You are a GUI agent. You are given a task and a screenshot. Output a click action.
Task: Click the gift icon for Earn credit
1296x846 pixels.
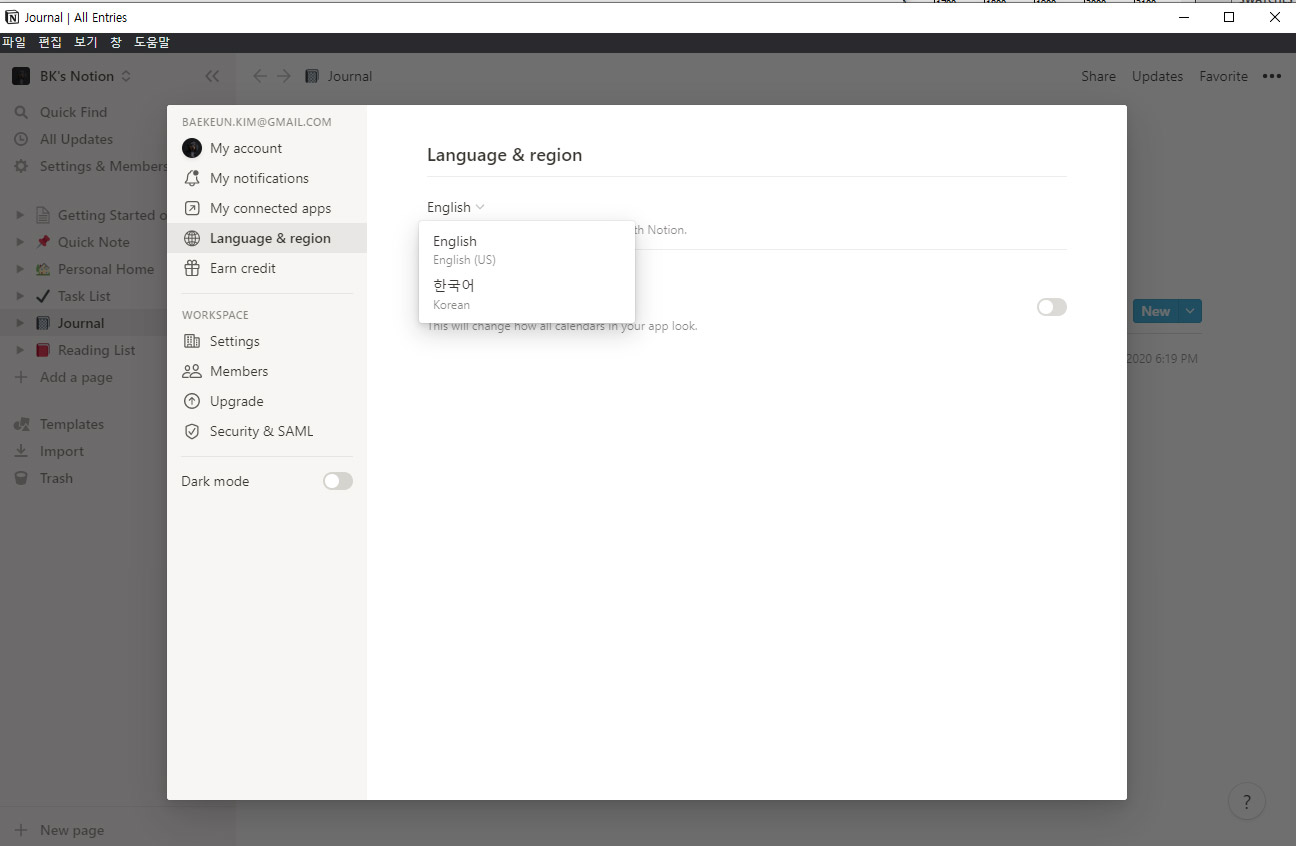point(192,268)
